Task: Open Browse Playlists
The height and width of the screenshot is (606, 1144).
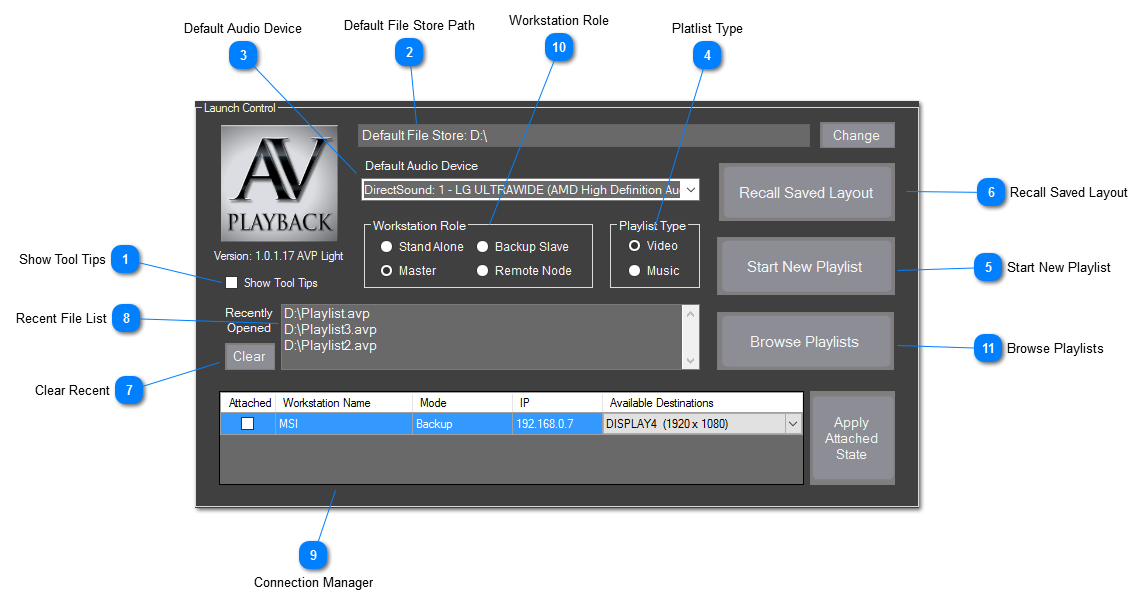Action: click(805, 342)
